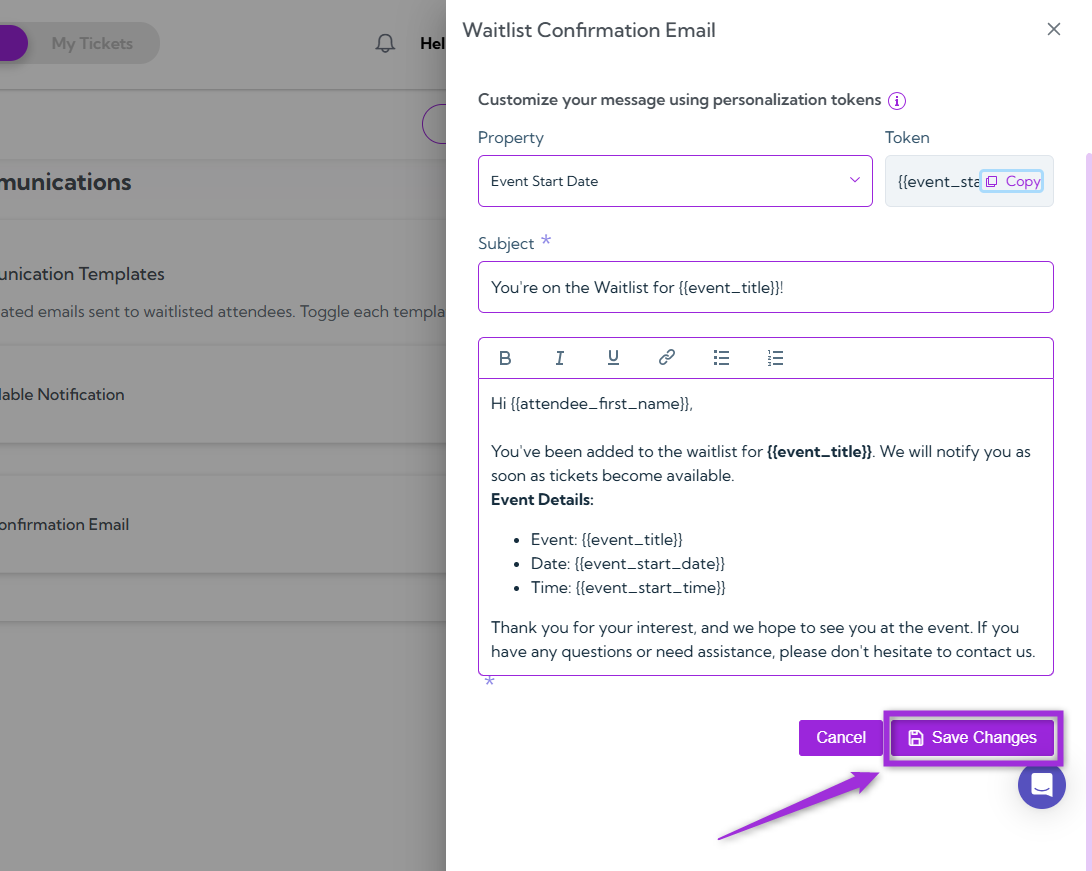This screenshot has width=1092, height=871.
Task: Insert a hyperlink using the link icon
Action: click(x=666, y=357)
